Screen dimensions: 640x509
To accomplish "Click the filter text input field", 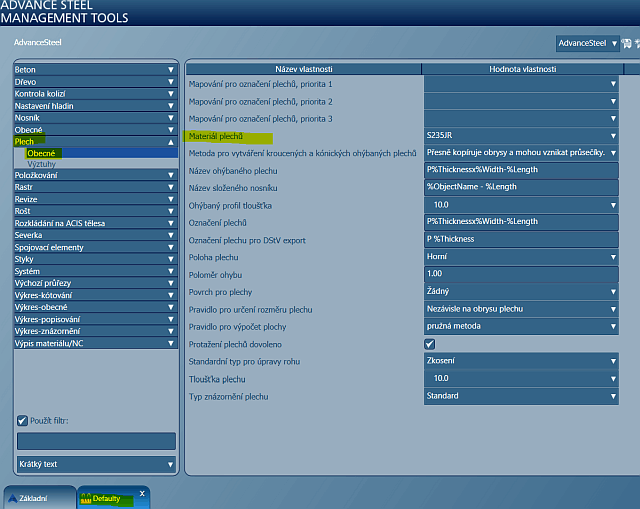I will (x=96, y=441).
